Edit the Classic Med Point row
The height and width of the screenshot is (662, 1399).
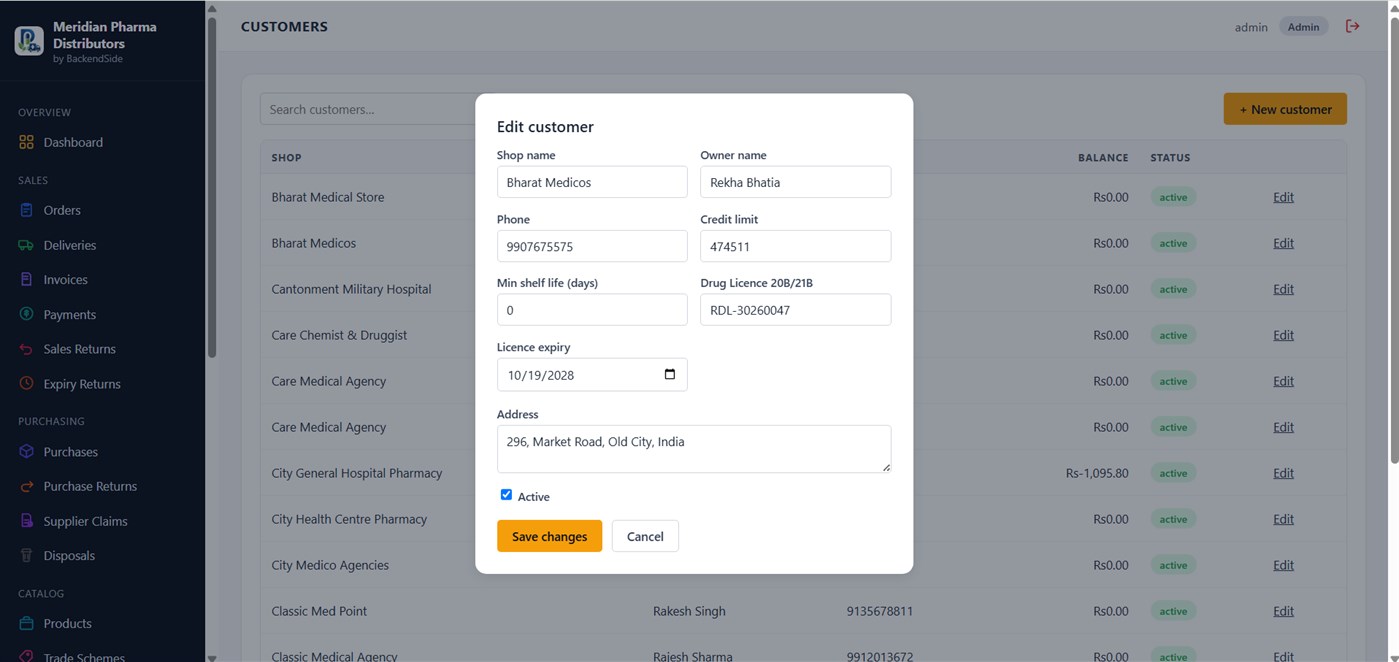(x=1283, y=611)
